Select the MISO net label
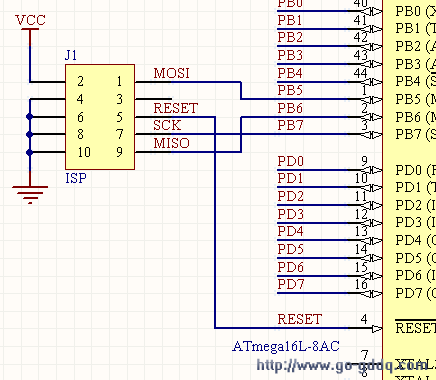 [171, 143]
